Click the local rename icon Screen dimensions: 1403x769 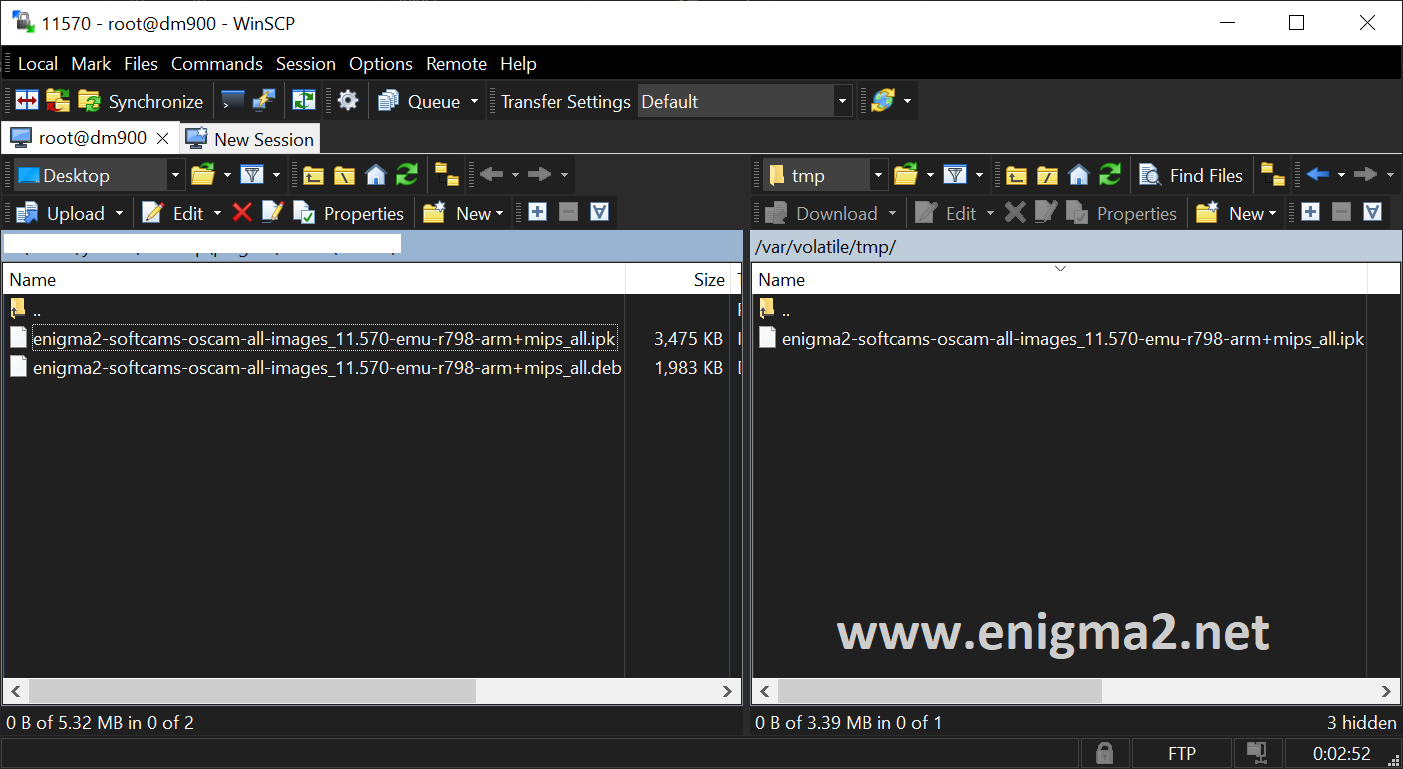pyautogui.click(x=273, y=212)
